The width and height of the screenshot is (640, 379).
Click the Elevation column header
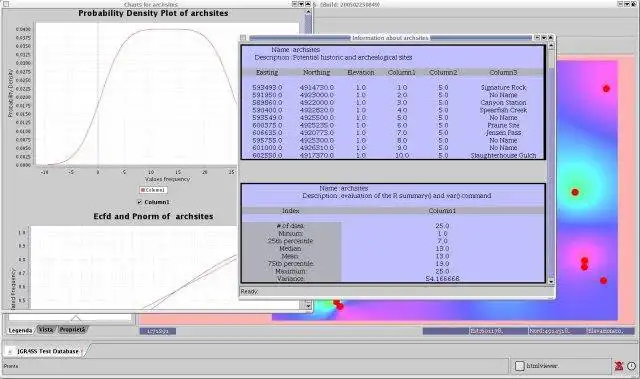[361, 72]
